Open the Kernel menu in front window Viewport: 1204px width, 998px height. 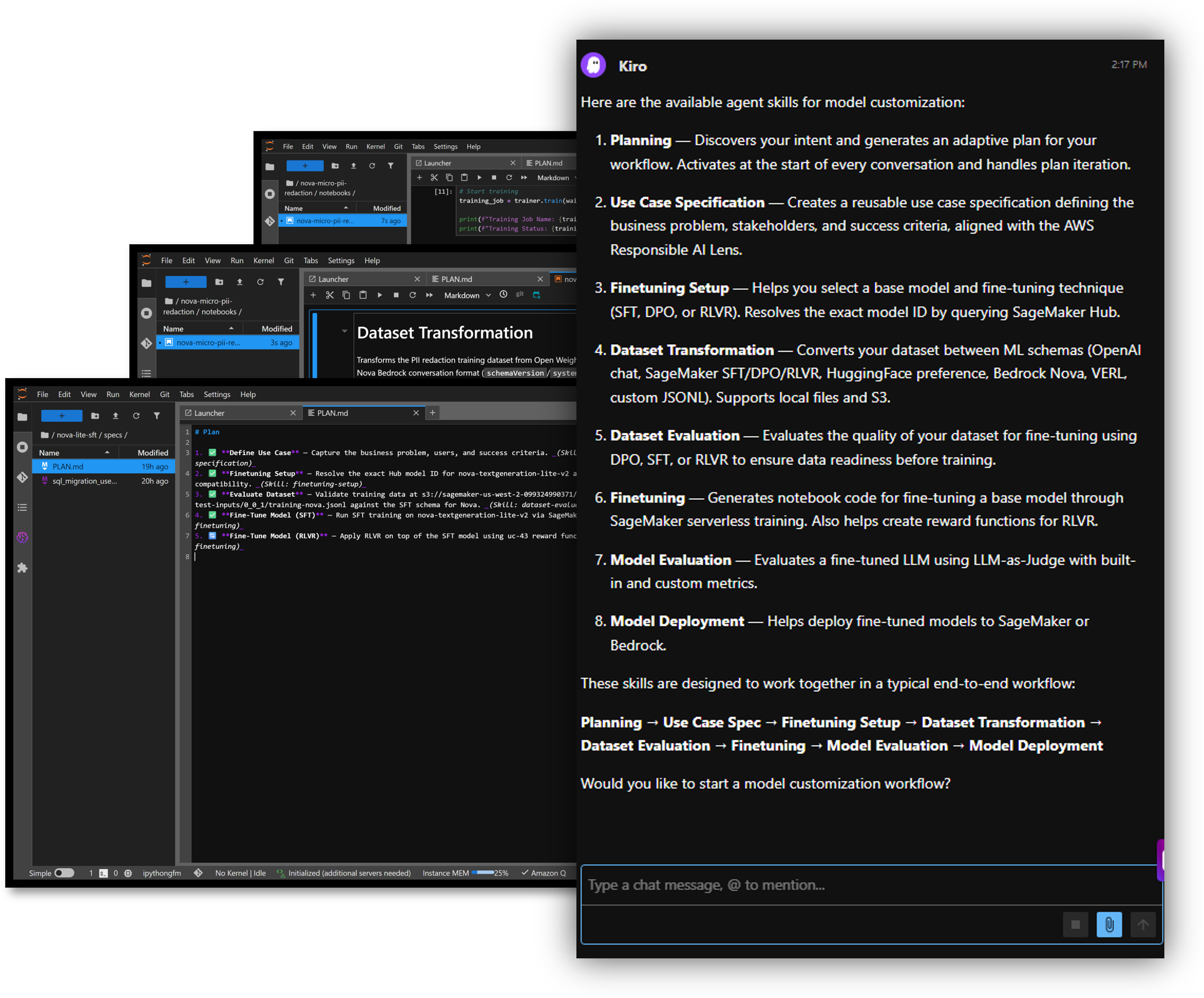coord(139,394)
